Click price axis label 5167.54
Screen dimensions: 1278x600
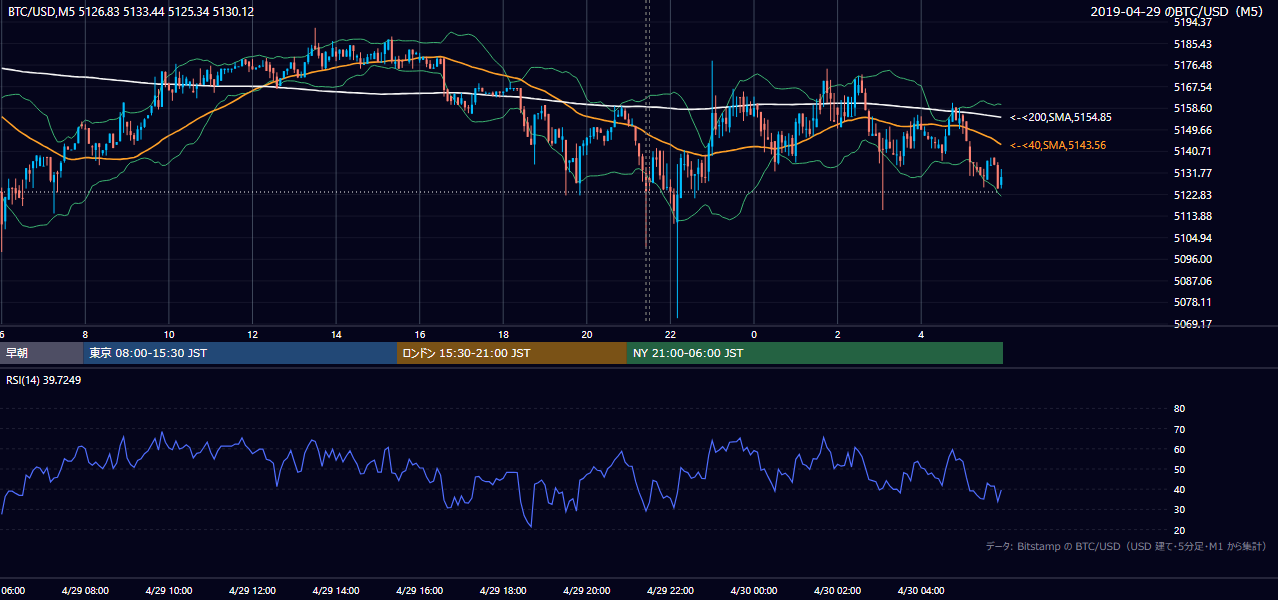pos(1192,87)
